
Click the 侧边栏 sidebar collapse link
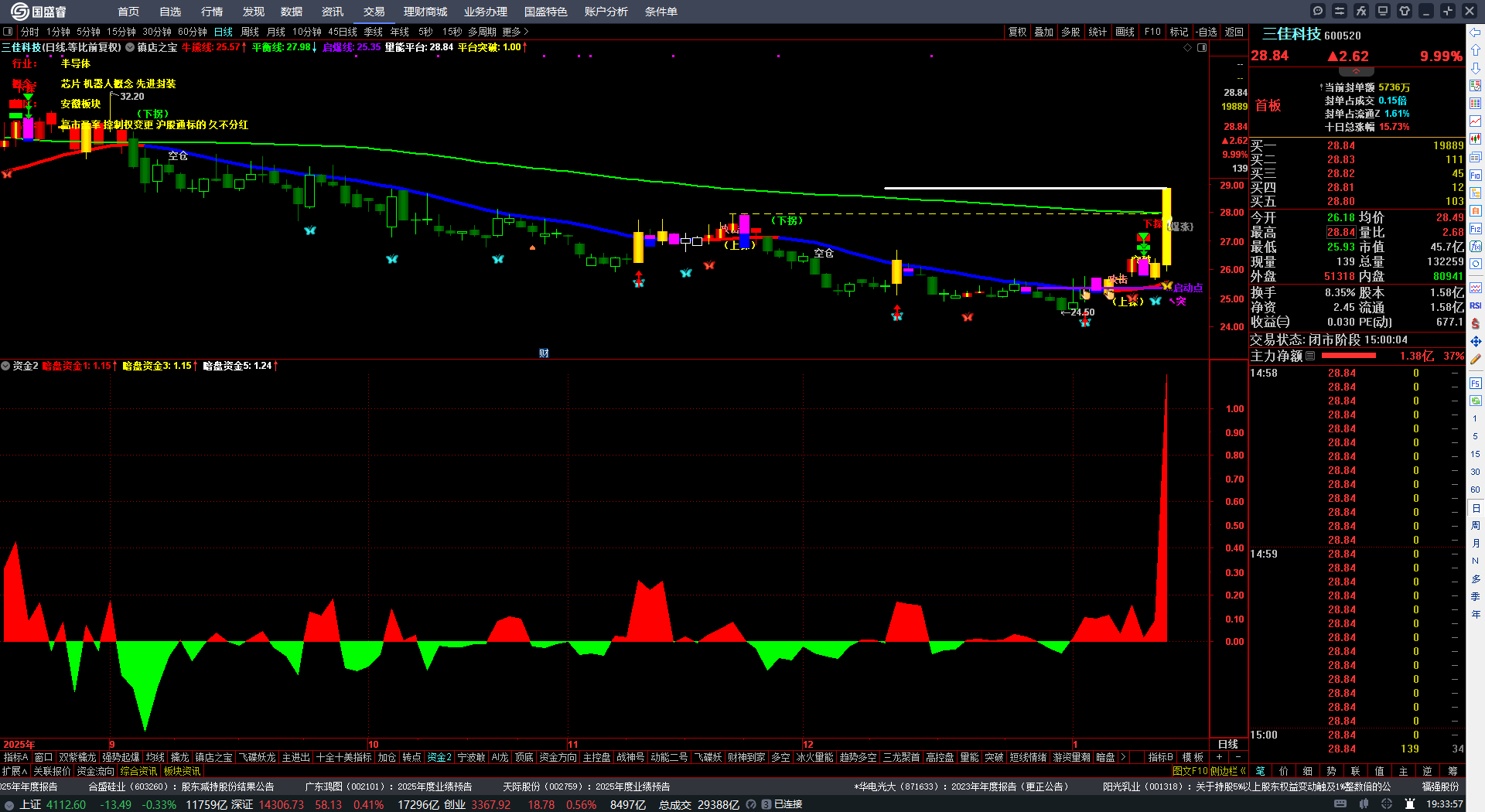point(1227,771)
